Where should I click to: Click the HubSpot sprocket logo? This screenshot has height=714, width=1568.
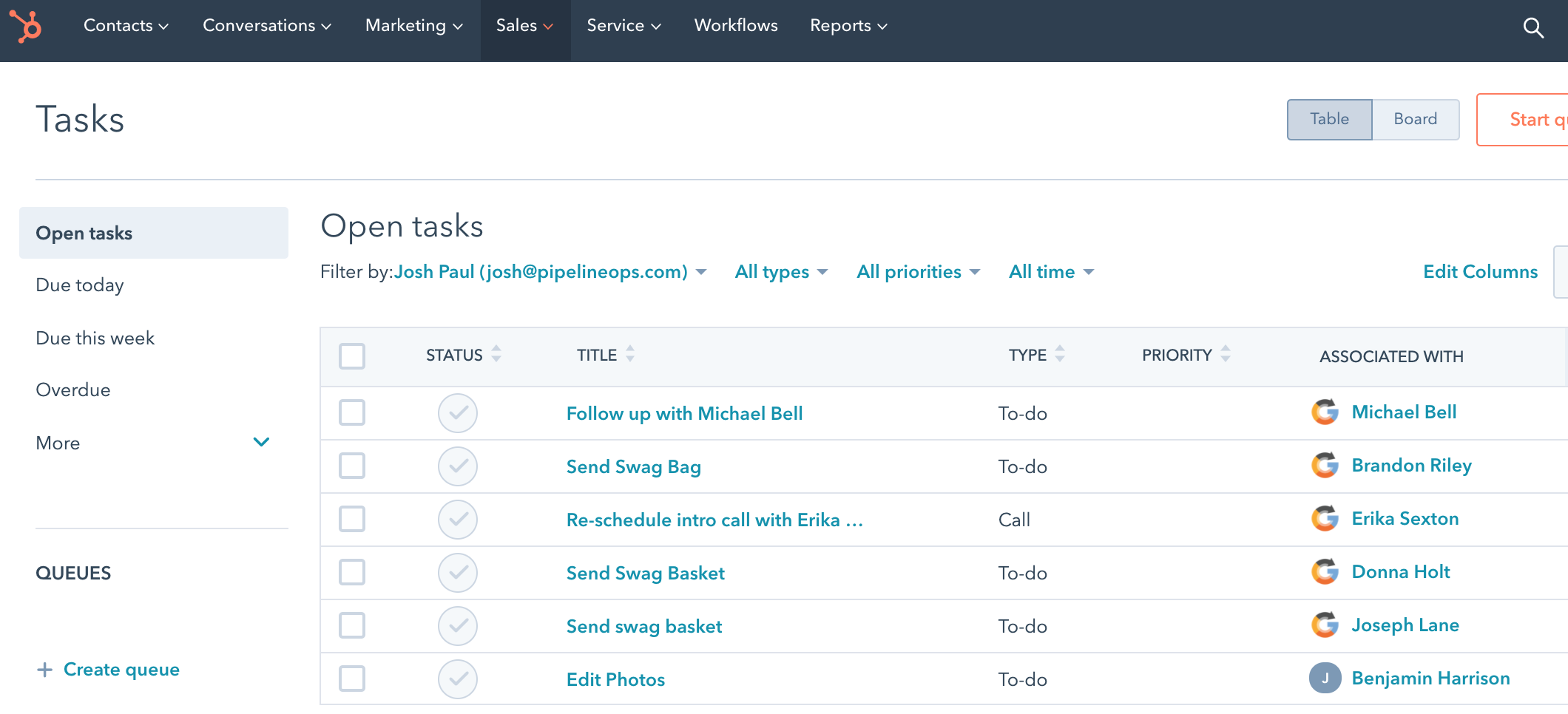(25, 26)
